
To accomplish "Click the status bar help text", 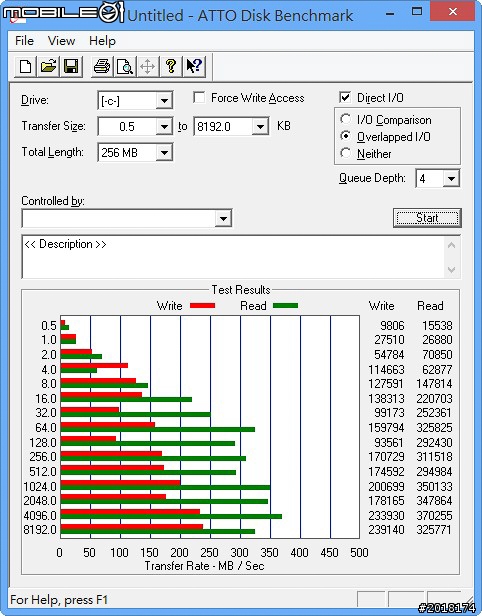I will click(59, 600).
